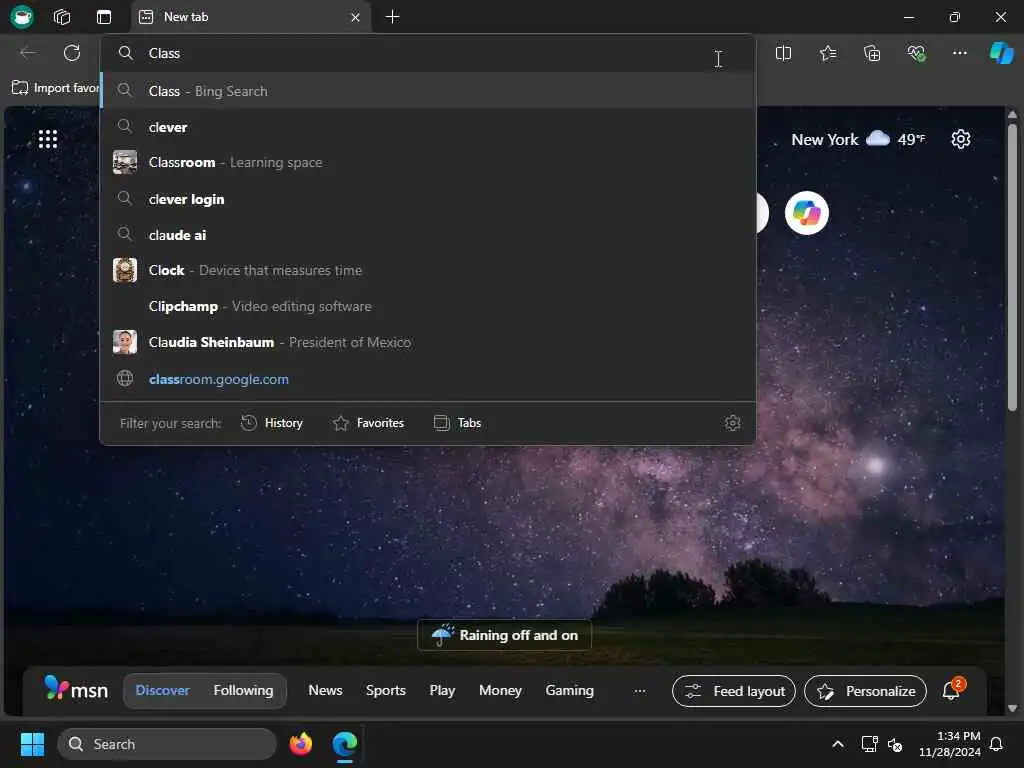
Task: Select Classroom - Learning space suggestion
Action: (x=428, y=163)
